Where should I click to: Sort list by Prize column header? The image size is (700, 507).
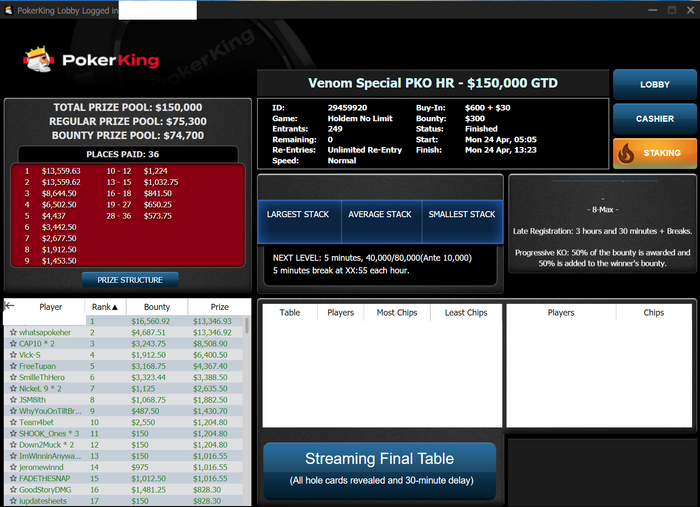[219, 307]
